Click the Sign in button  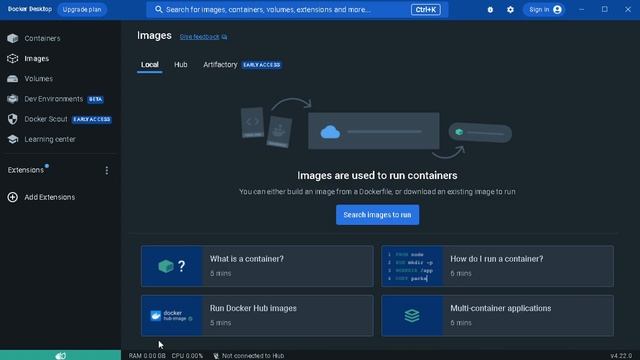pos(544,9)
